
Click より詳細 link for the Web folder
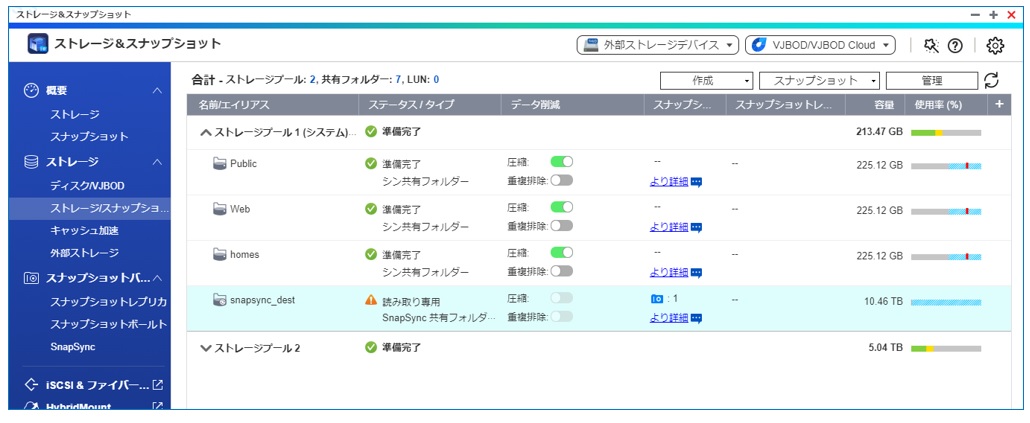point(669,227)
